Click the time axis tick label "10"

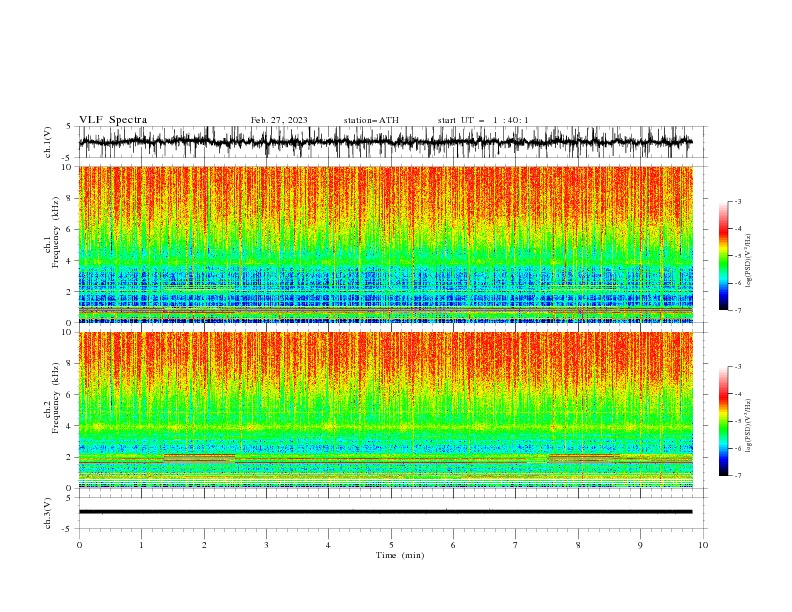pyautogui.click(x=703, y=545)
